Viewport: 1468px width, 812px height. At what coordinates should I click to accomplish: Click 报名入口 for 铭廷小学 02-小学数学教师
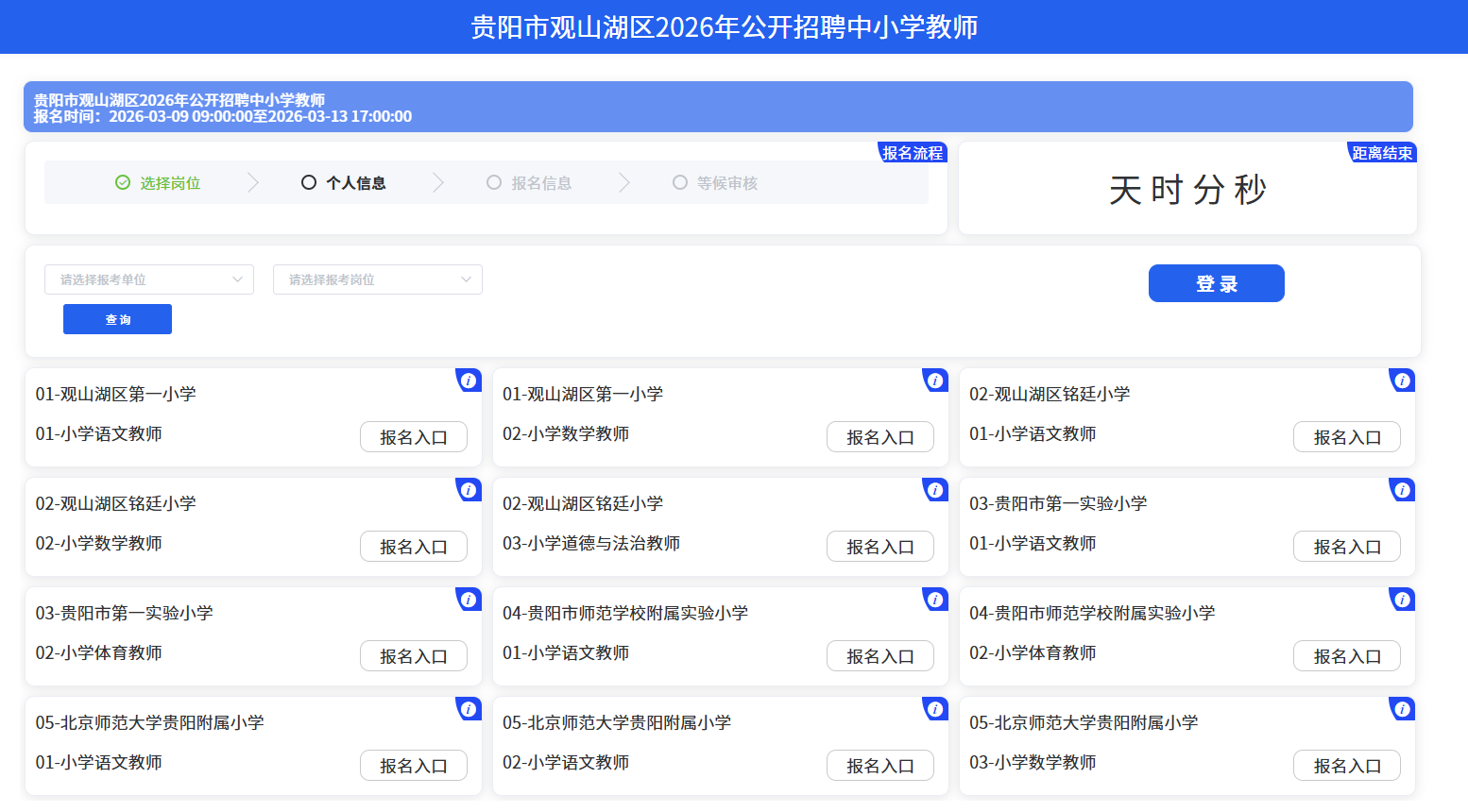point(413,547)
